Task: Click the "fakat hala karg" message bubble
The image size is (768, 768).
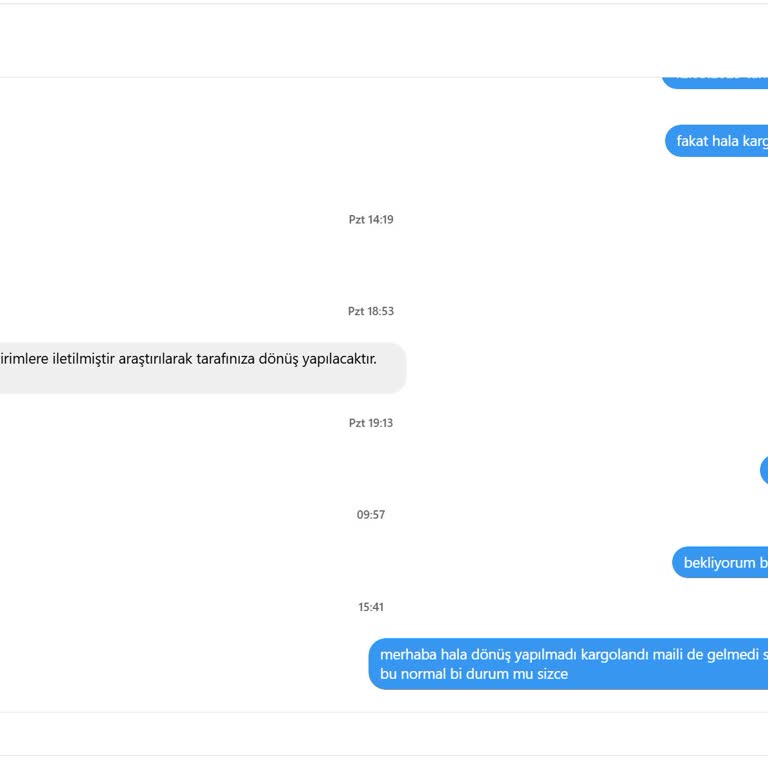Action: click(x=720, y=141)
